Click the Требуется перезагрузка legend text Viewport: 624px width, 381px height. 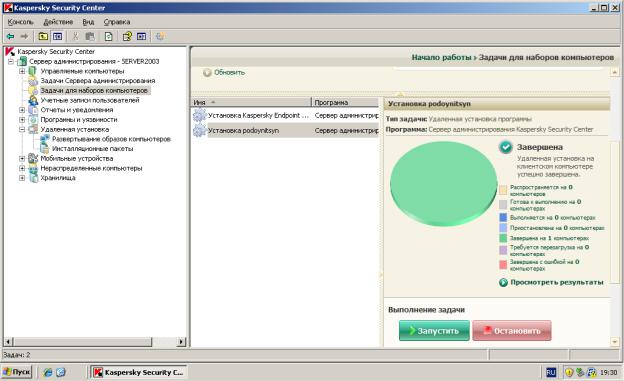[549, 250]
